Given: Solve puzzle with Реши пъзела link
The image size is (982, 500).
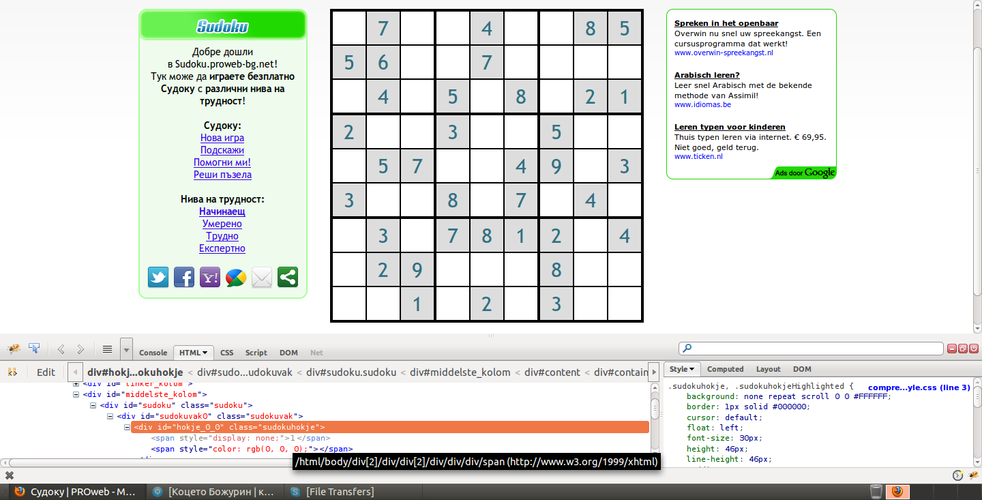Looking at the screenshot, I should pyautogui.click(x=222, y=175).
